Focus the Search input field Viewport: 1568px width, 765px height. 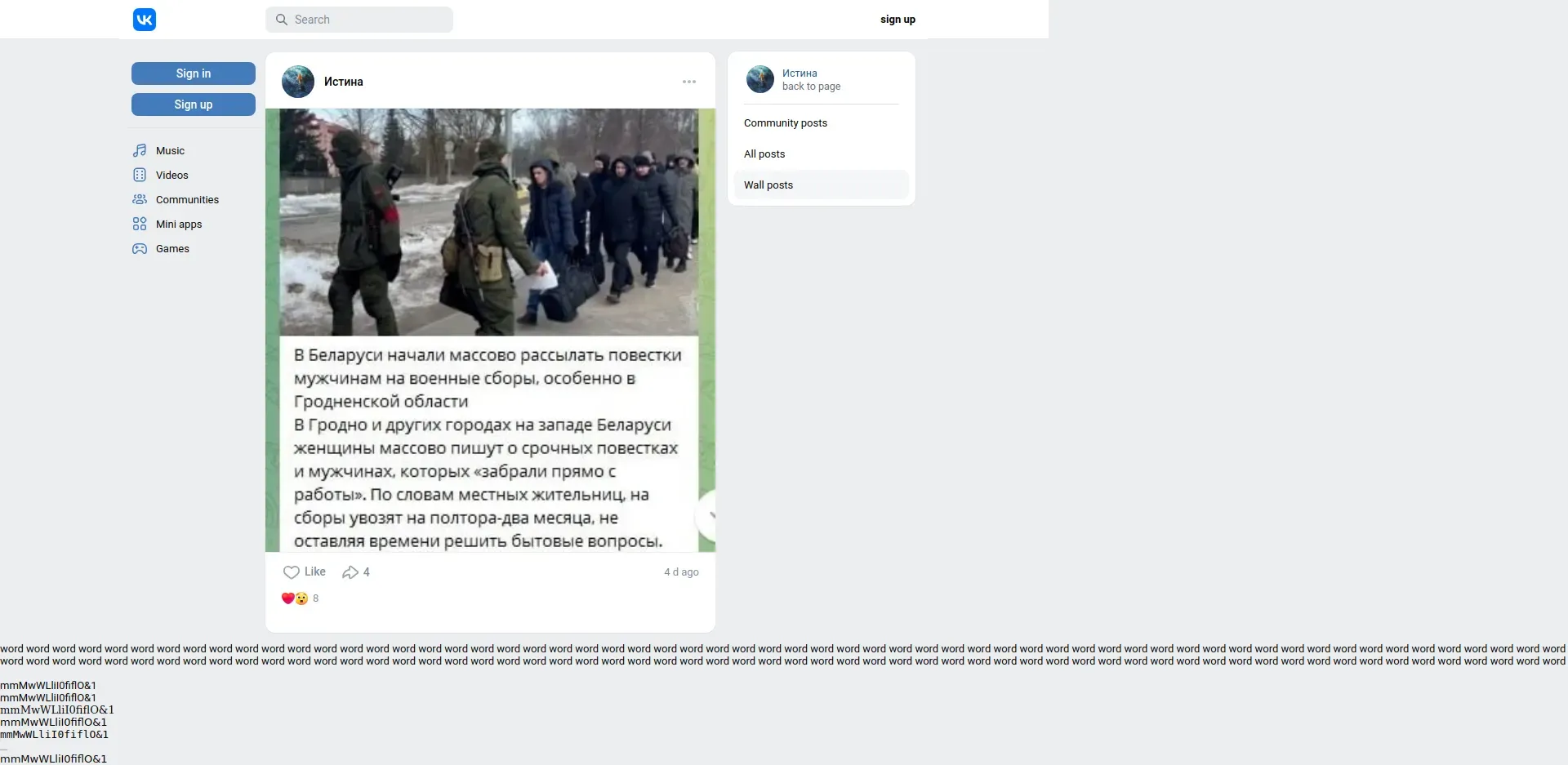pos(359,20)
